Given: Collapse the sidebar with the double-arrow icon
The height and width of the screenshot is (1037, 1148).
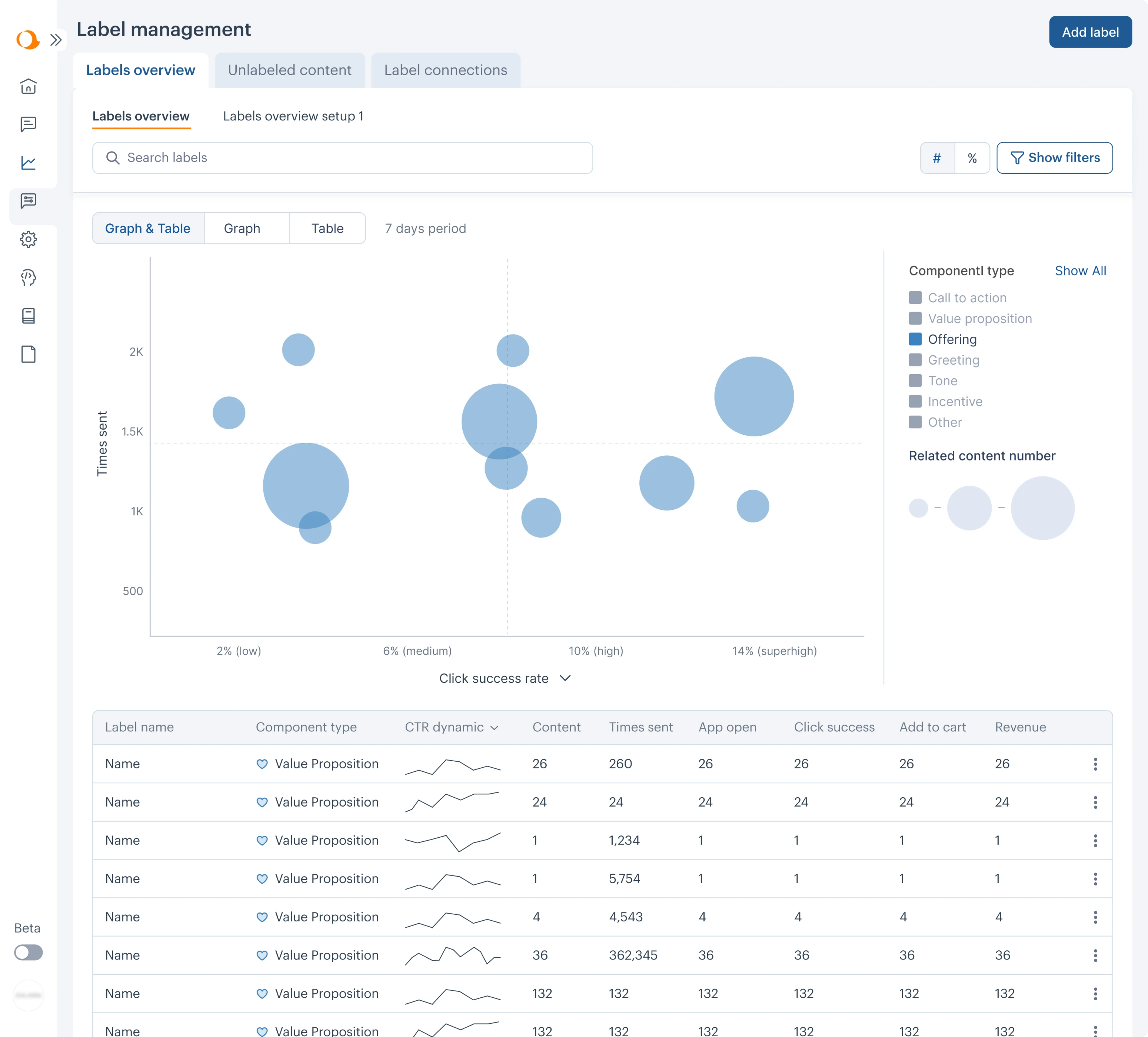Looking at the screenshot, I should click(x=55, y=40).
